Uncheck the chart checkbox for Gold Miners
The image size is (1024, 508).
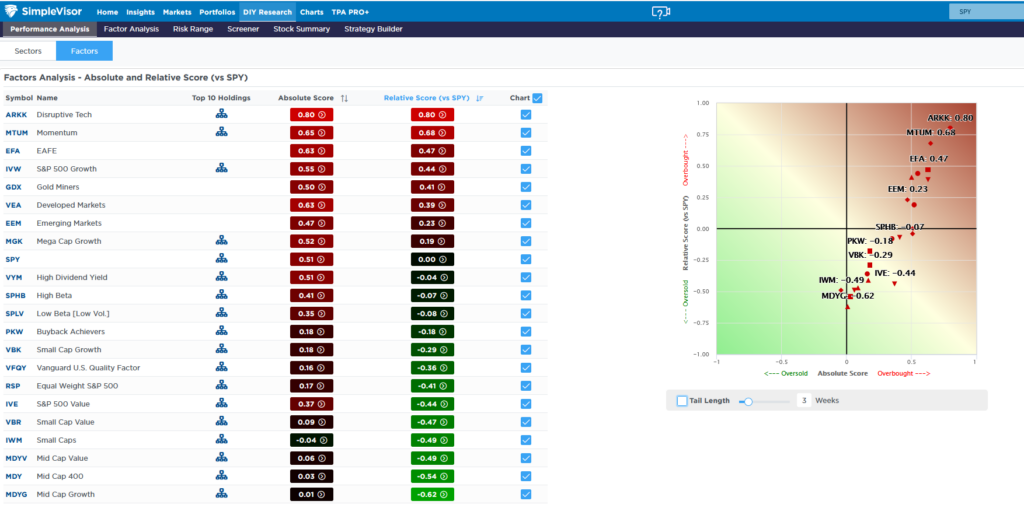[525, 187]
